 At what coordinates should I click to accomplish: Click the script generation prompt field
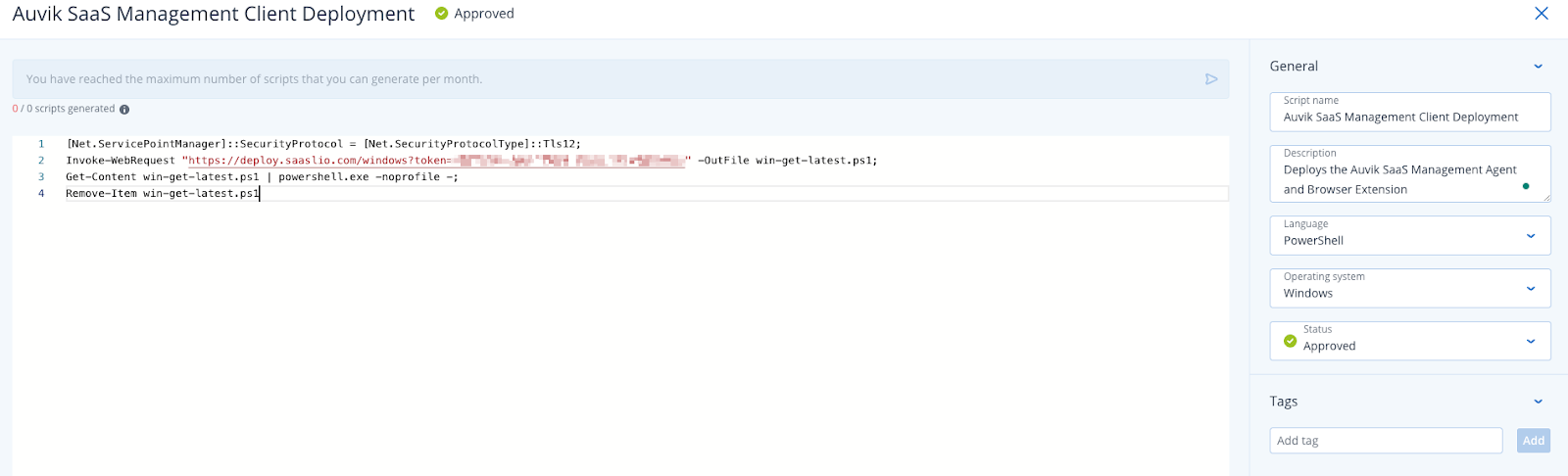click(x=620, y=79)
